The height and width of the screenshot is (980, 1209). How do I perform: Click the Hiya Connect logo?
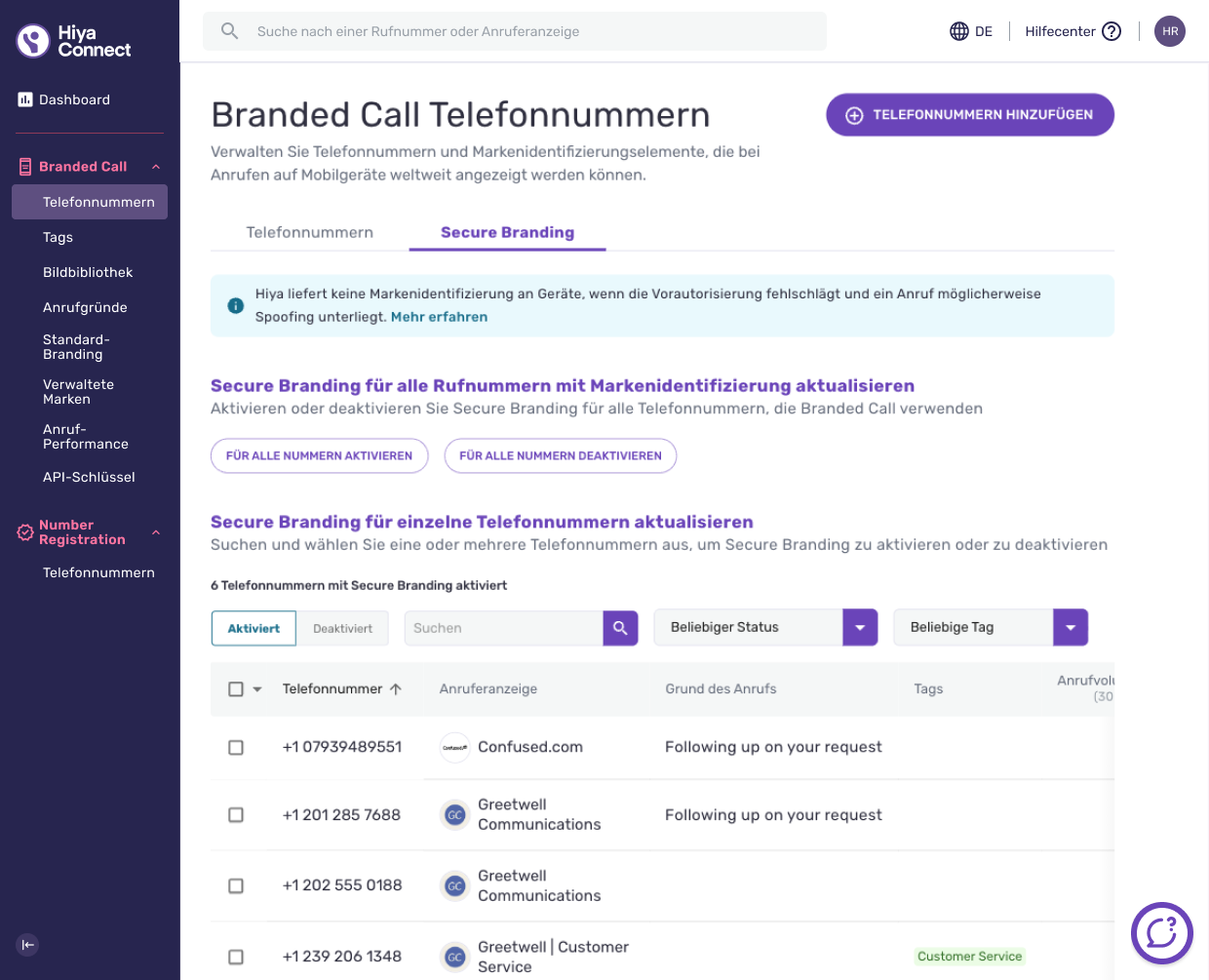tap(74, 41)
